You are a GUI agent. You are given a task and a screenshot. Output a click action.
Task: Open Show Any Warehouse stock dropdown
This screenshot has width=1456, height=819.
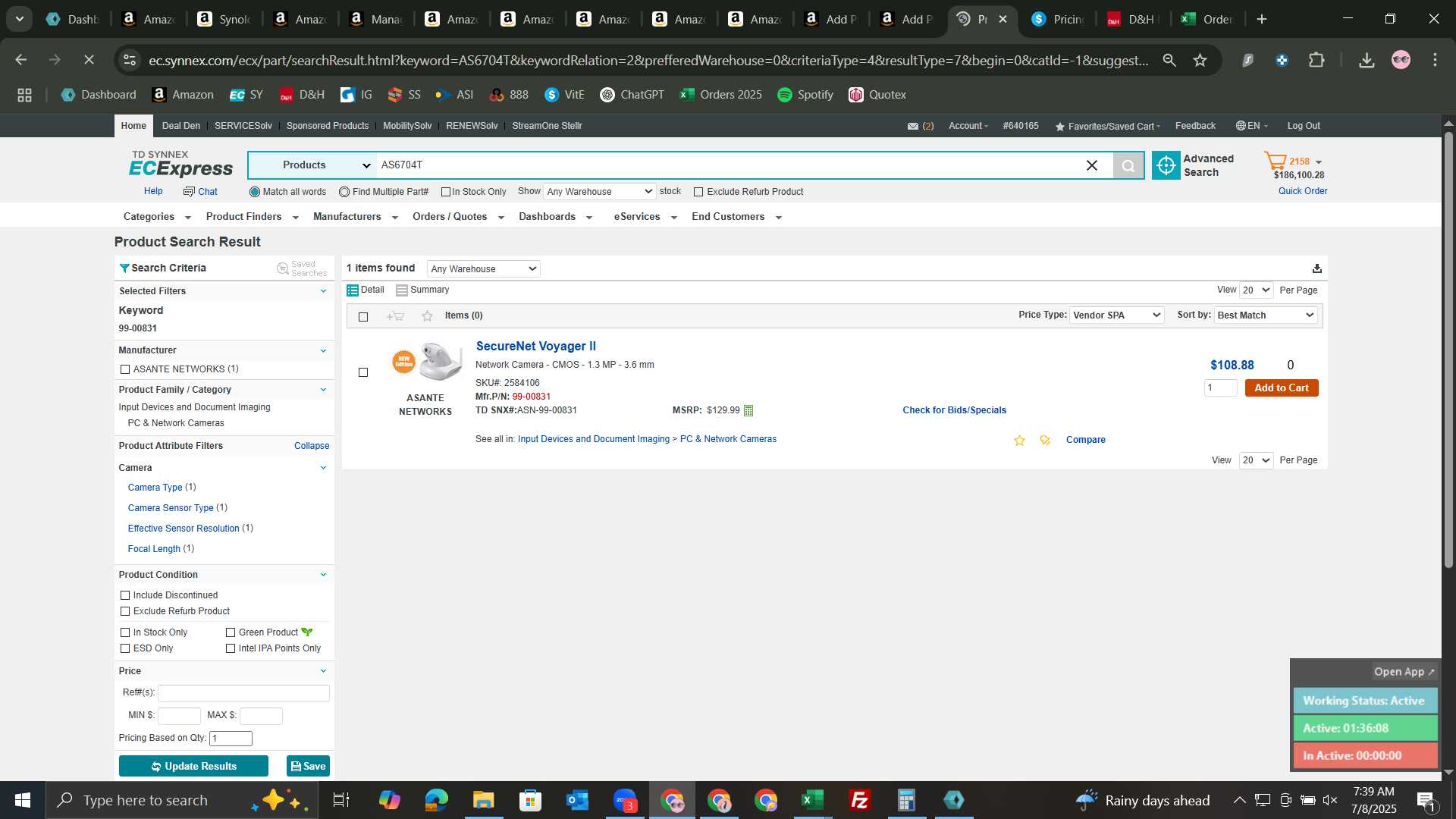pyautogui.click(x=599, y=192)
